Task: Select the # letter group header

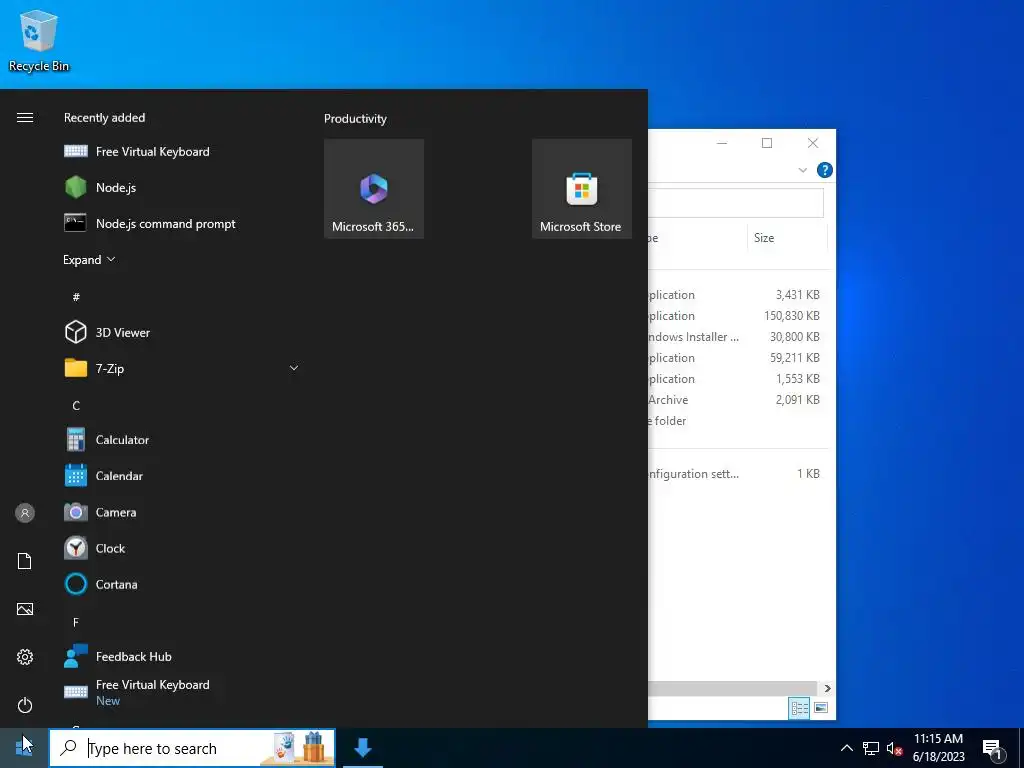Action: [76, 297]
